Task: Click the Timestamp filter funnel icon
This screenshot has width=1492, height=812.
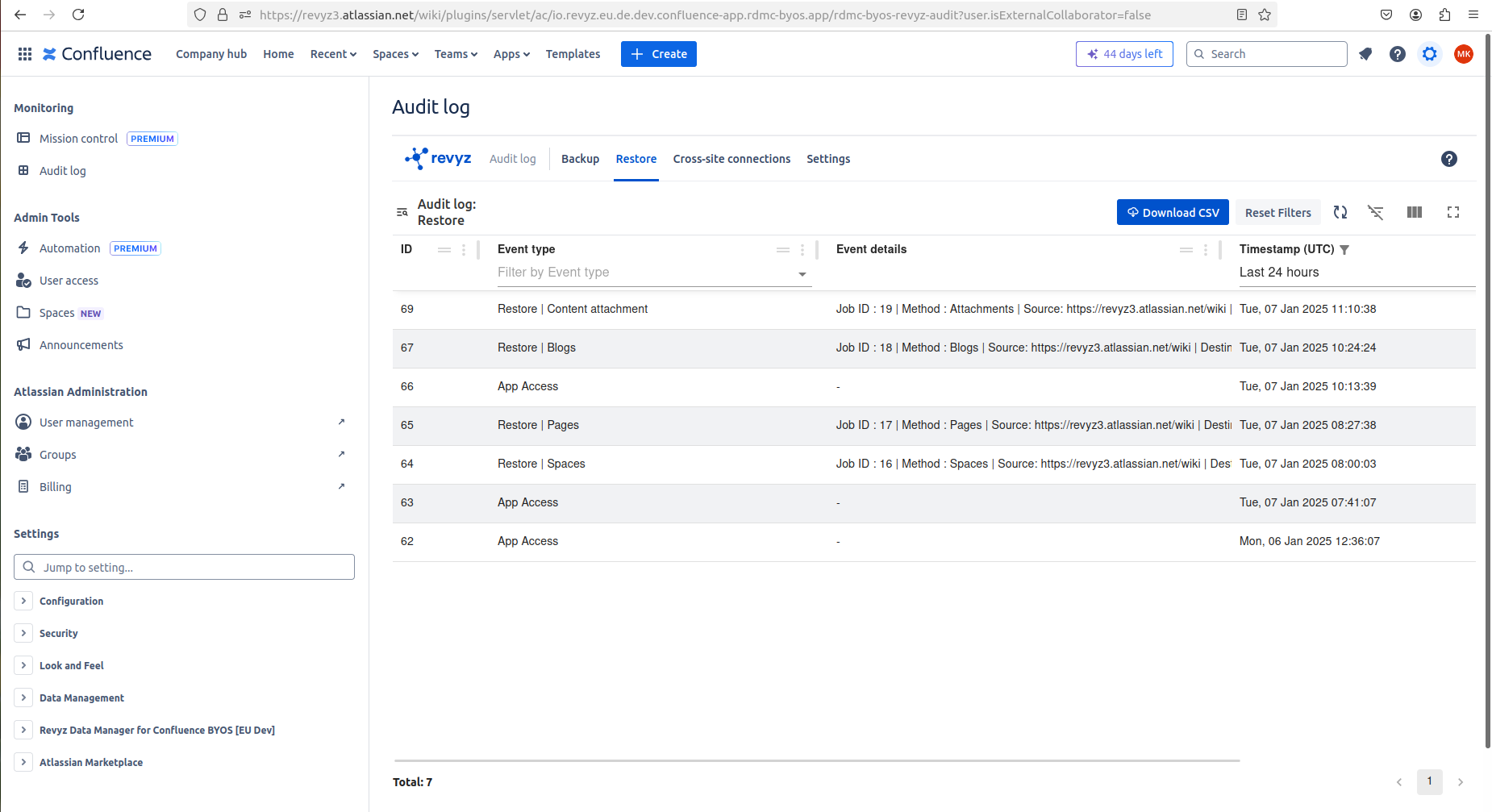Action: (1344, 250)
